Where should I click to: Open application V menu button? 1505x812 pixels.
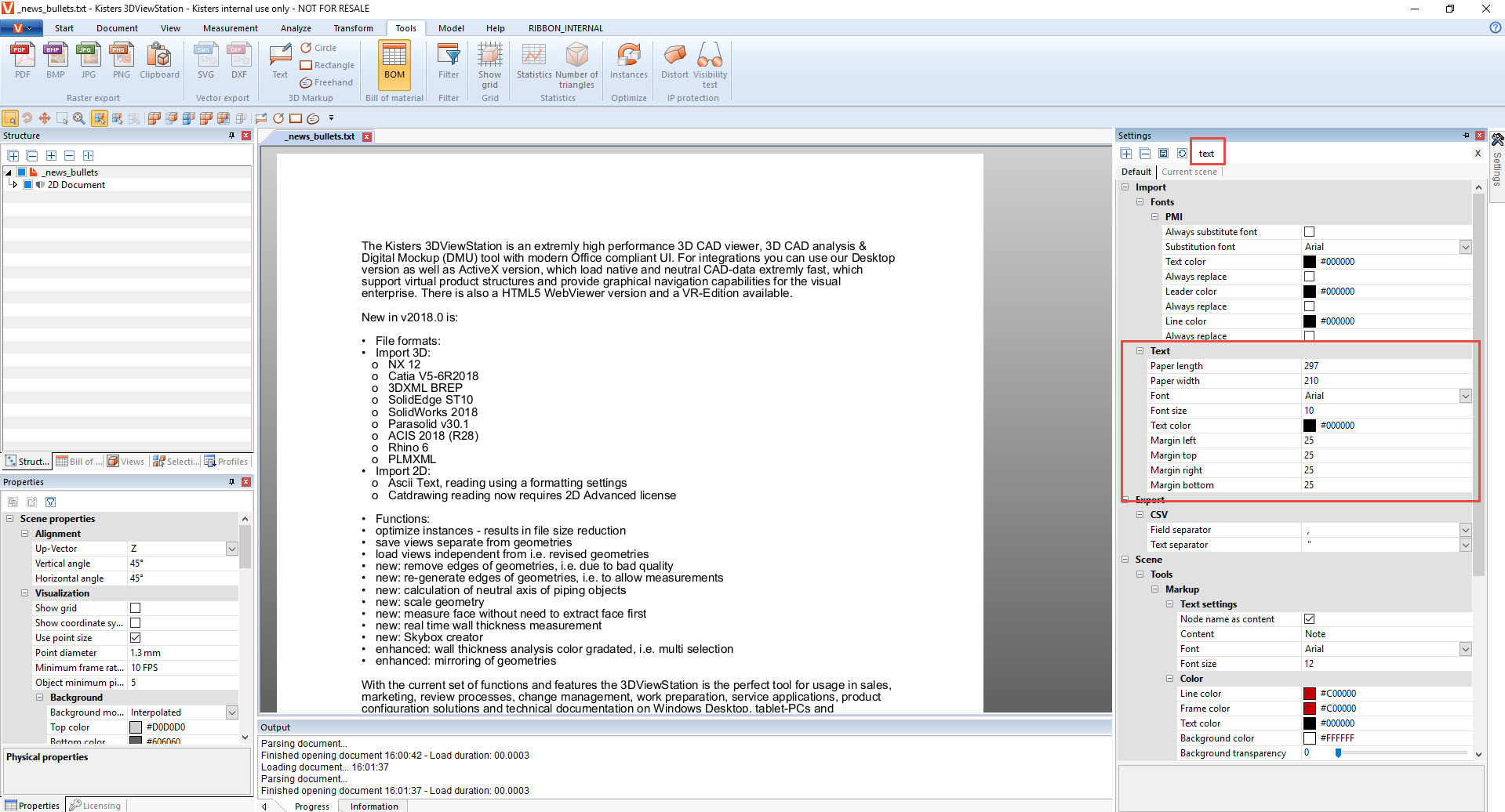[21, 28]
